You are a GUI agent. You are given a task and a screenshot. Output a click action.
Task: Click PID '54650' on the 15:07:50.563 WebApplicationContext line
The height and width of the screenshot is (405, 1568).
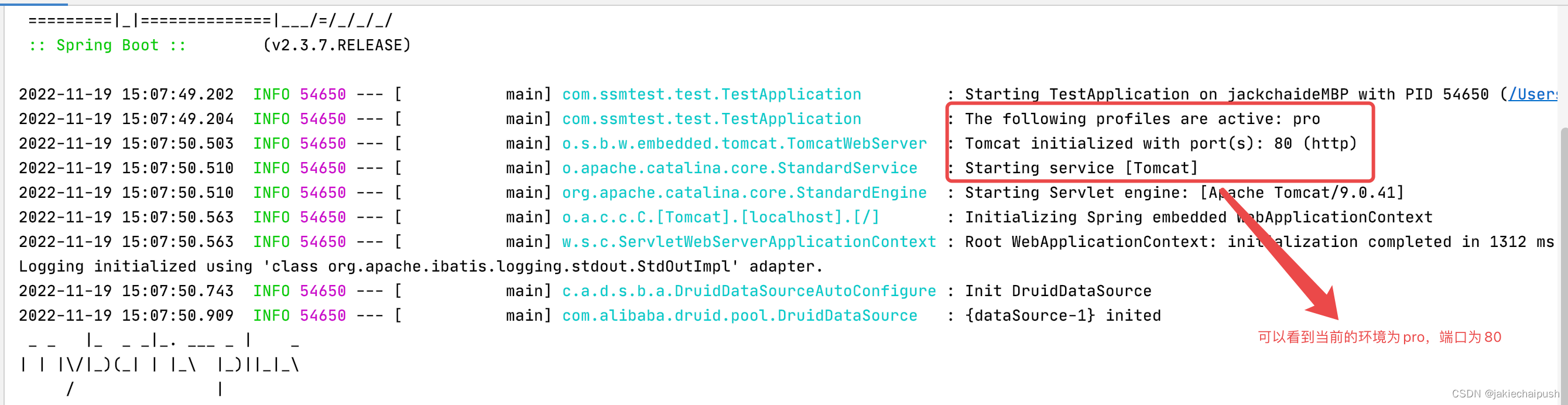click(x=323, y=242)
